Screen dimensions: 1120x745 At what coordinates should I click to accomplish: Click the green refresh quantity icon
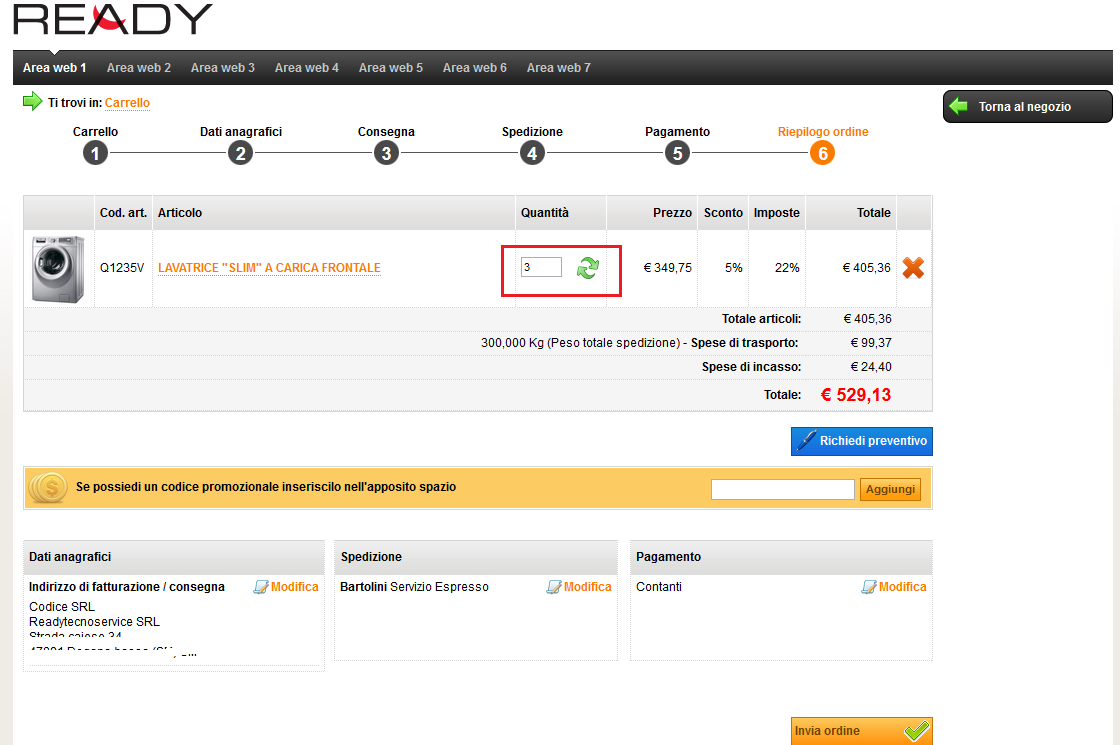(x=588, y=268)
